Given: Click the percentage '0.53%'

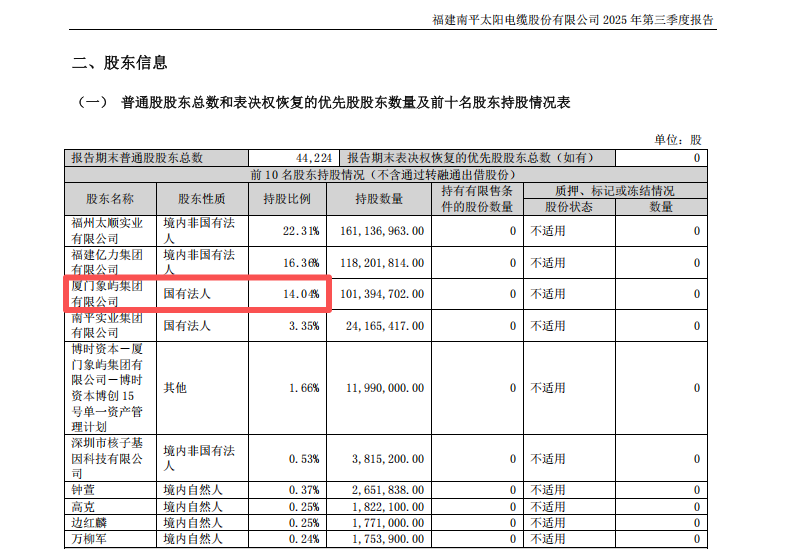Looking at the screenshot, I should (304, 459).
